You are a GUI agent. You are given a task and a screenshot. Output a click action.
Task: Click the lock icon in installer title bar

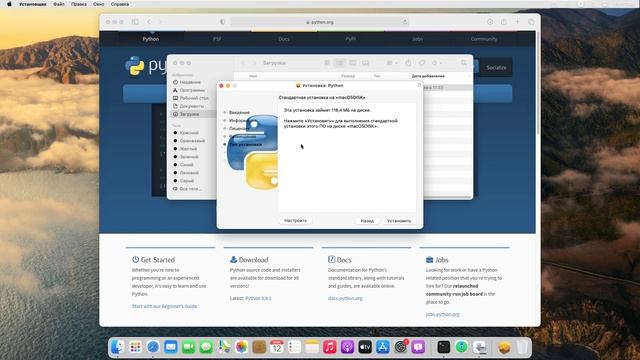[x=419, y=85]
